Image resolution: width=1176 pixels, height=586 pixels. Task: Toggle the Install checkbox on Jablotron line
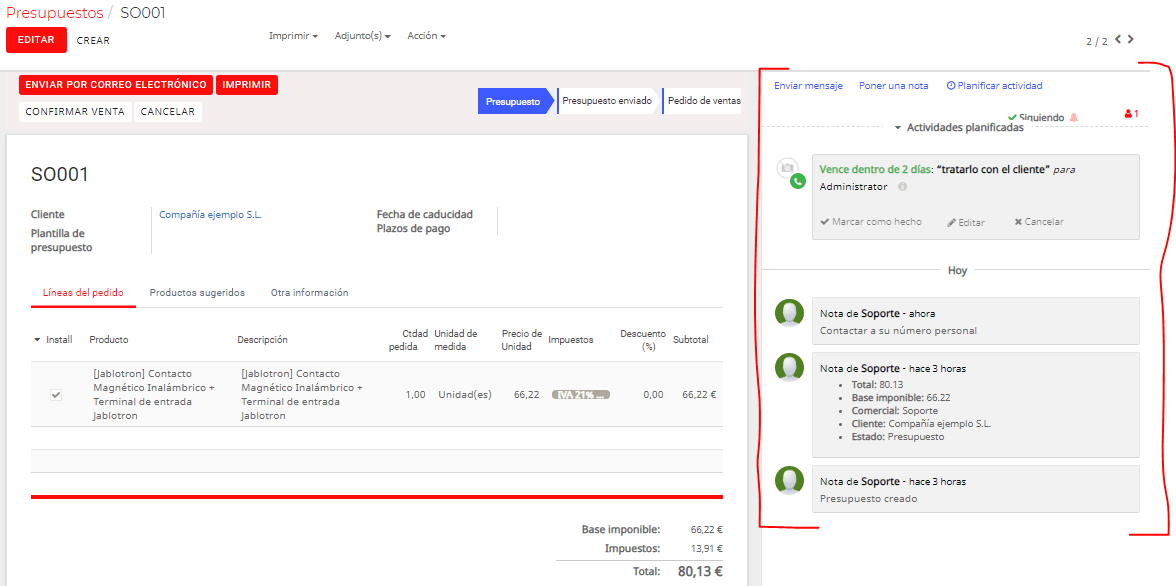click(x=56, y=395)
